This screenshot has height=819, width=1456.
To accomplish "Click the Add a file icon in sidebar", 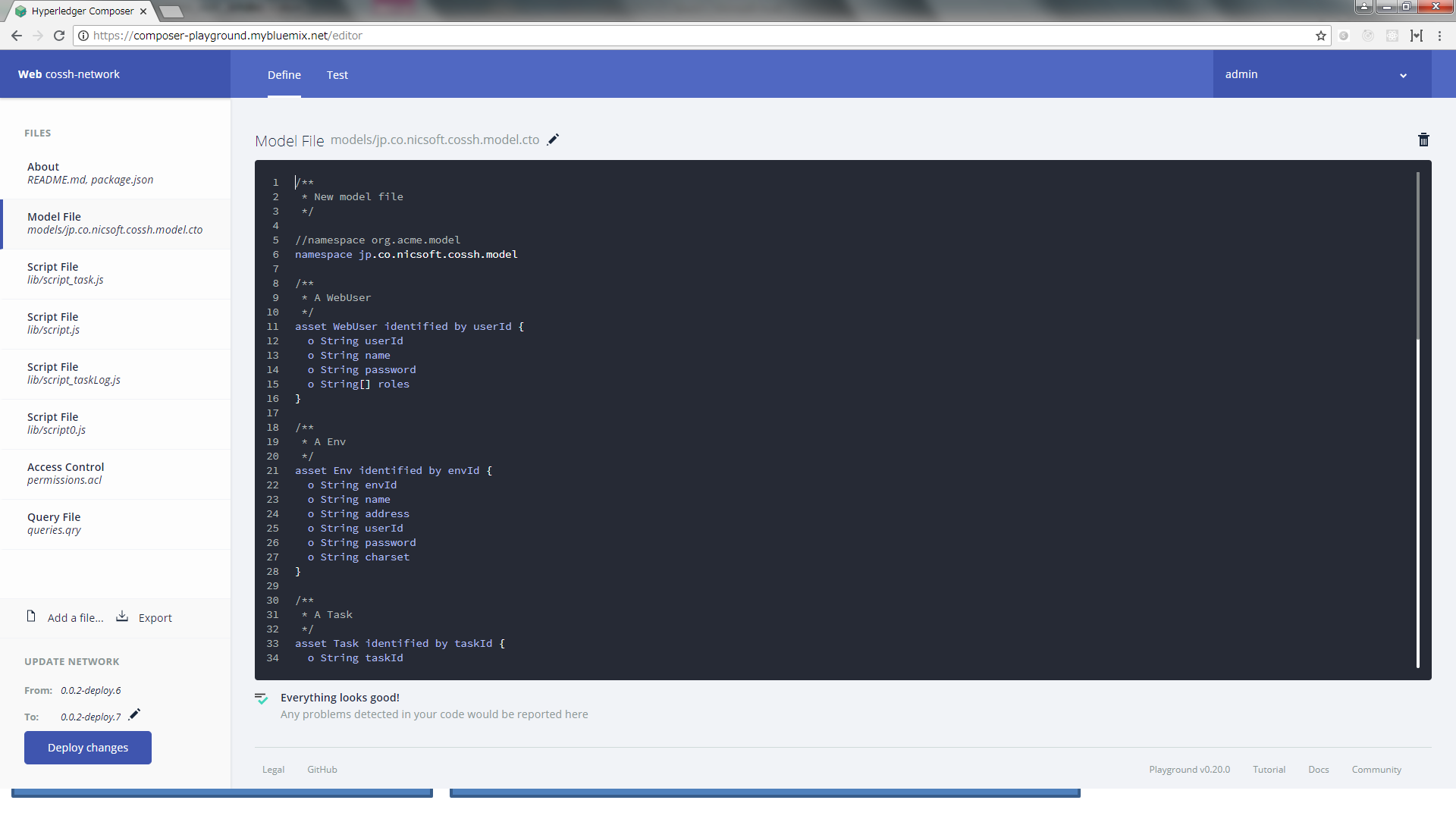I will click(x=31, y=617).
